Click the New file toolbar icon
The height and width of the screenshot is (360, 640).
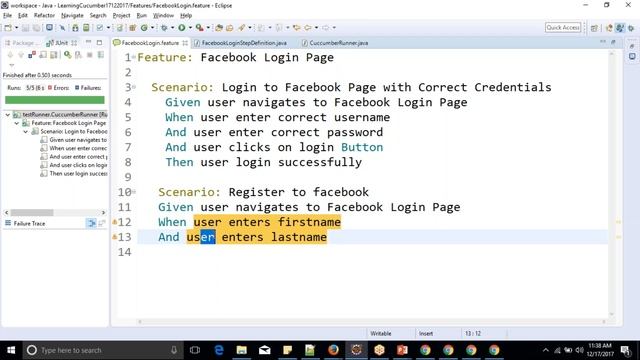coord(8,27)
